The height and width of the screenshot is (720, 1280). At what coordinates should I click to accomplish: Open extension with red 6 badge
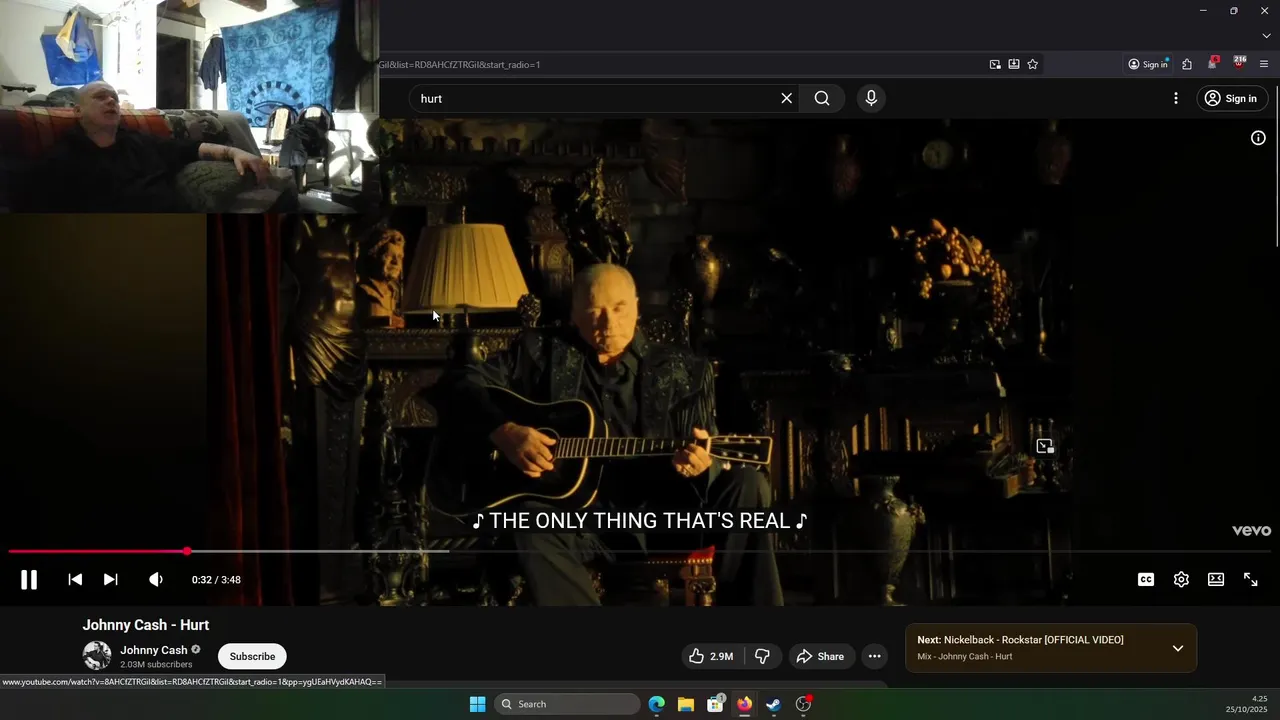coord(1213,63)
